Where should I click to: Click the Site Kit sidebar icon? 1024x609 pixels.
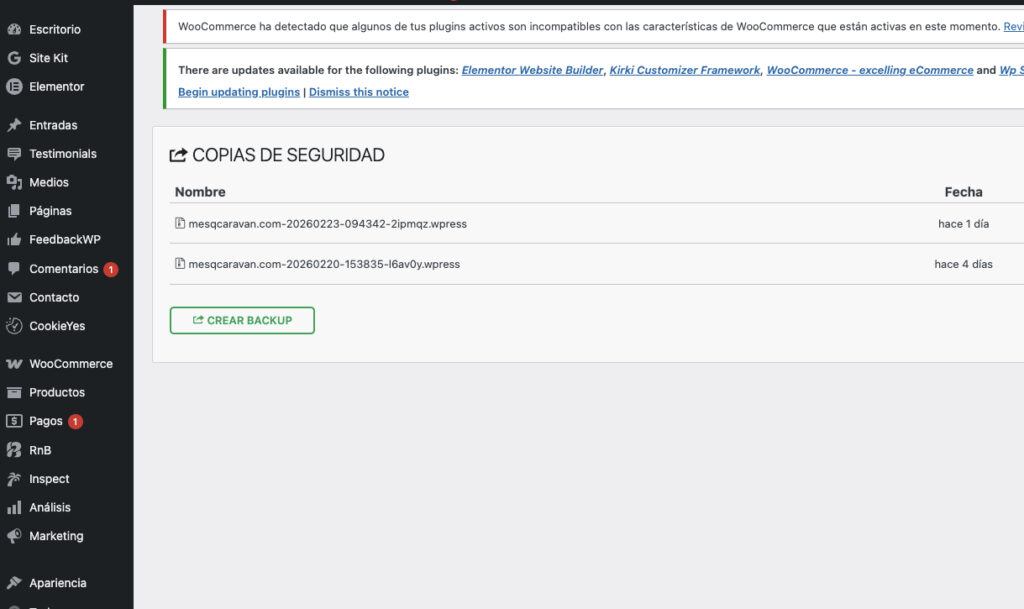click(x=14, y=58)
